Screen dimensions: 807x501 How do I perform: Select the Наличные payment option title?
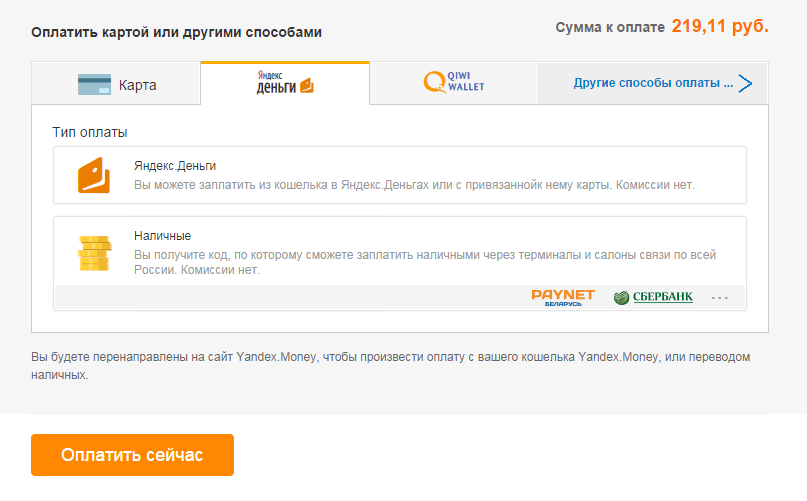click(x=163, y=236)
